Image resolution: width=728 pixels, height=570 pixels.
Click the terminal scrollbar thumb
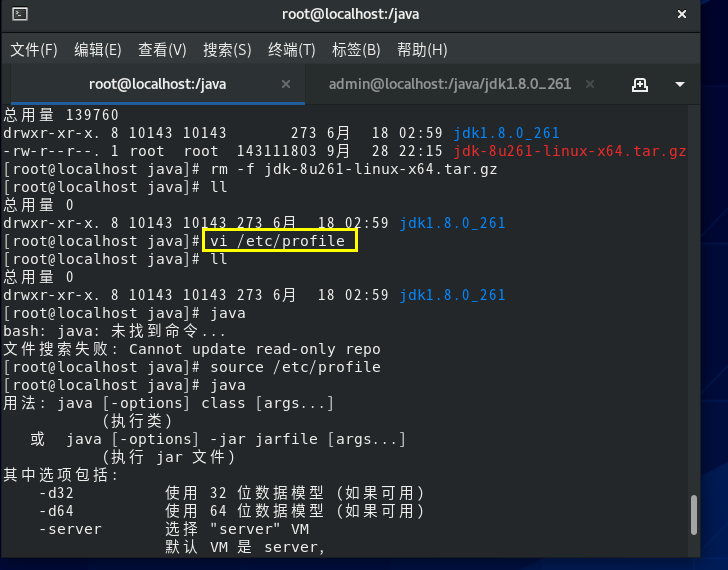694,515
